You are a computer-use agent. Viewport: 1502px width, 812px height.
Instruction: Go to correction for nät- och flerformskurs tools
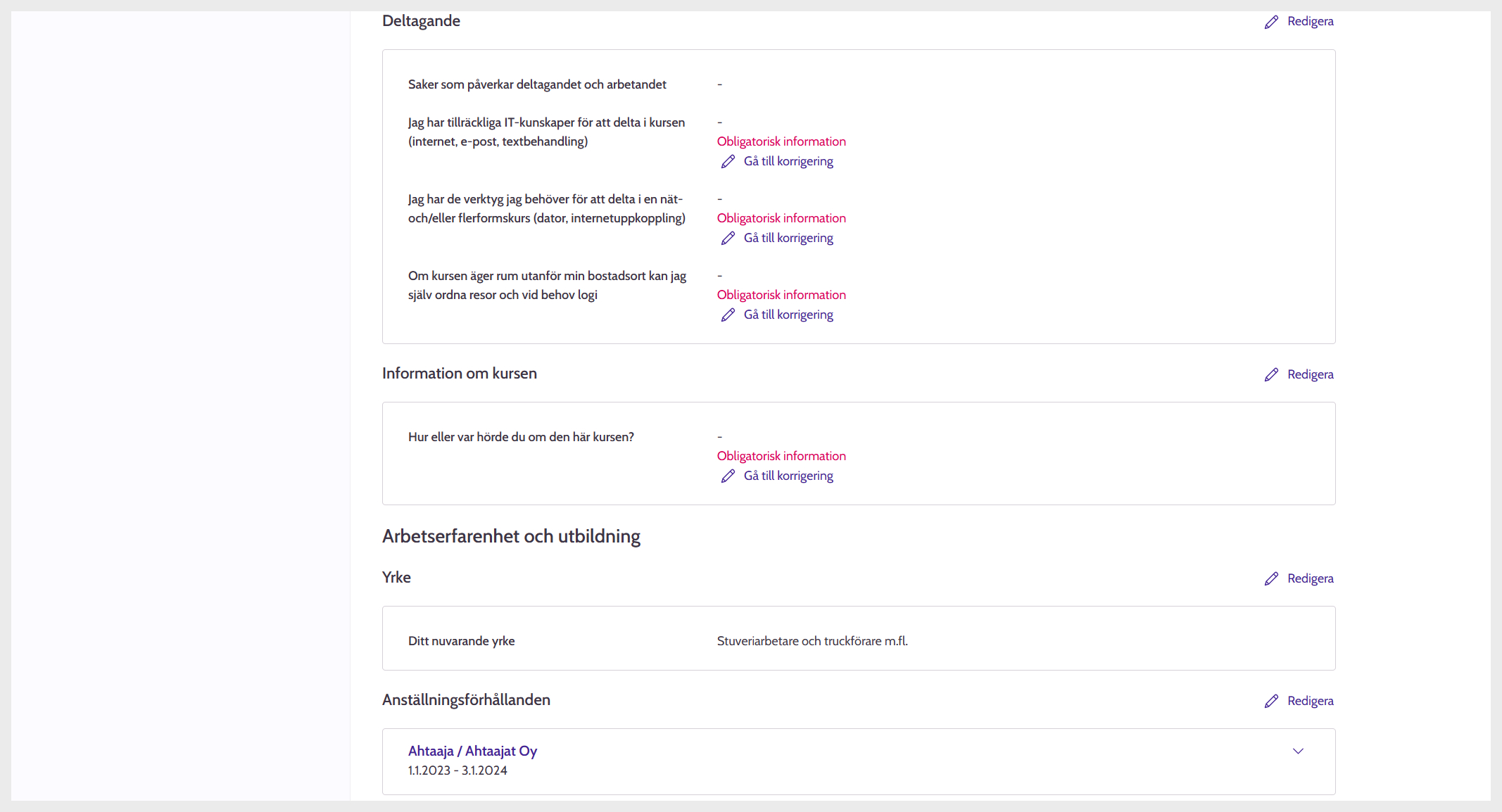[788, 238]
